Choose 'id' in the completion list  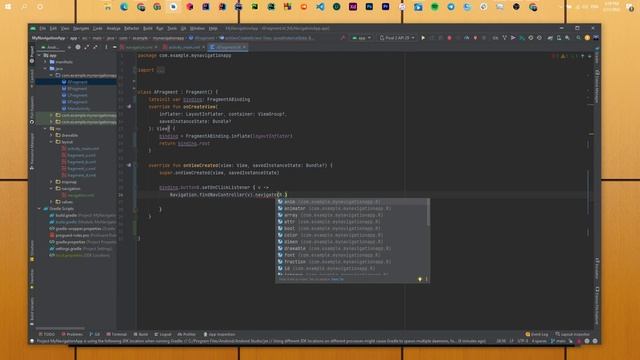pos(352,268)
